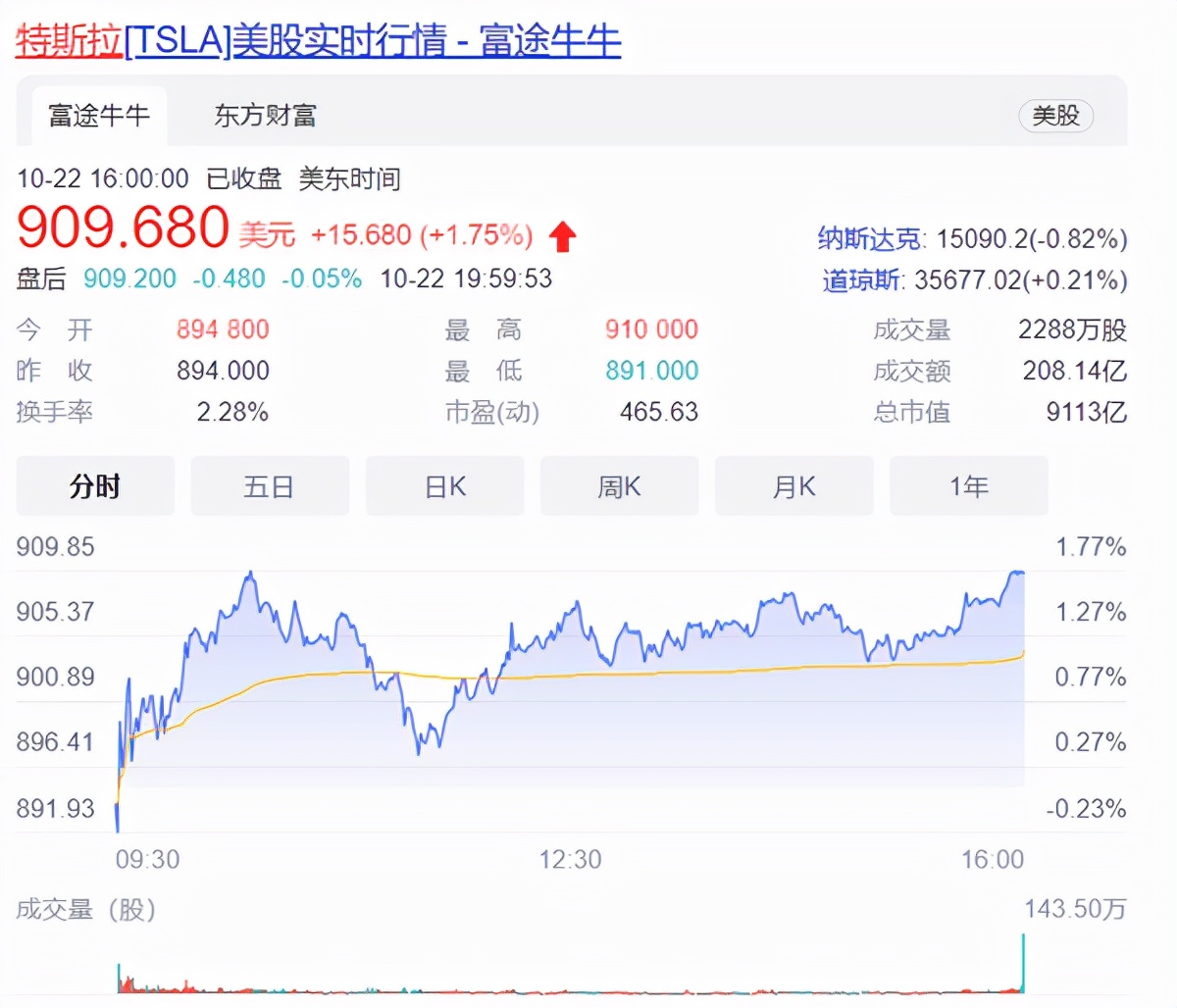Click the 905.37 price axis label
The image size is (1177, 1008).
click(x=55, y=612)
